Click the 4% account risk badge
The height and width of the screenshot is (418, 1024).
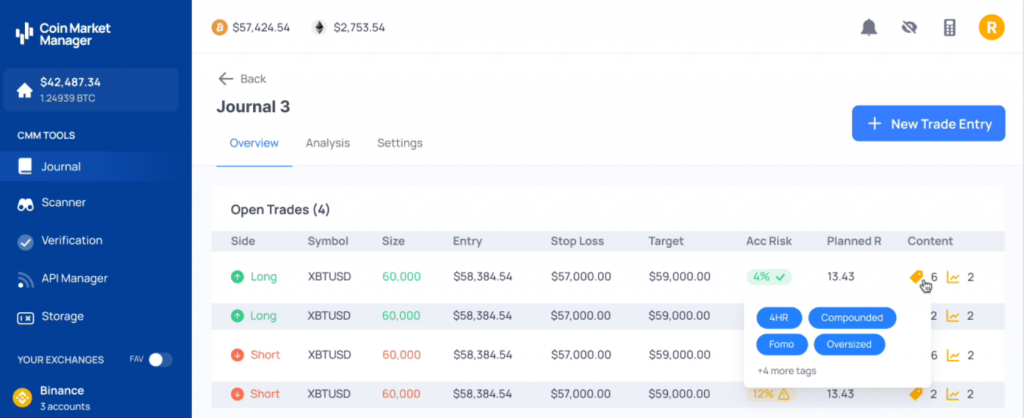[769, 277]
